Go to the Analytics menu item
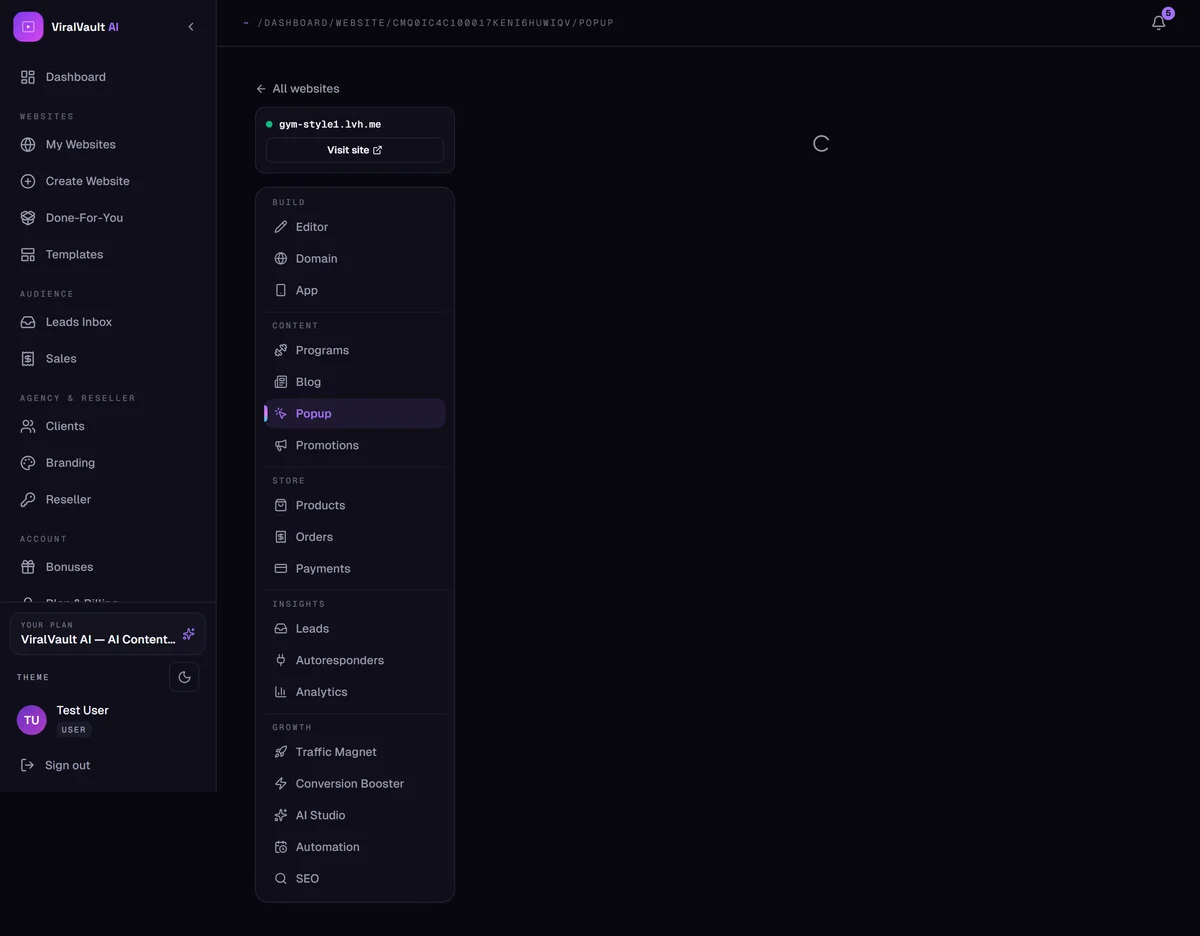The image size is (1200, 936). 355,692
